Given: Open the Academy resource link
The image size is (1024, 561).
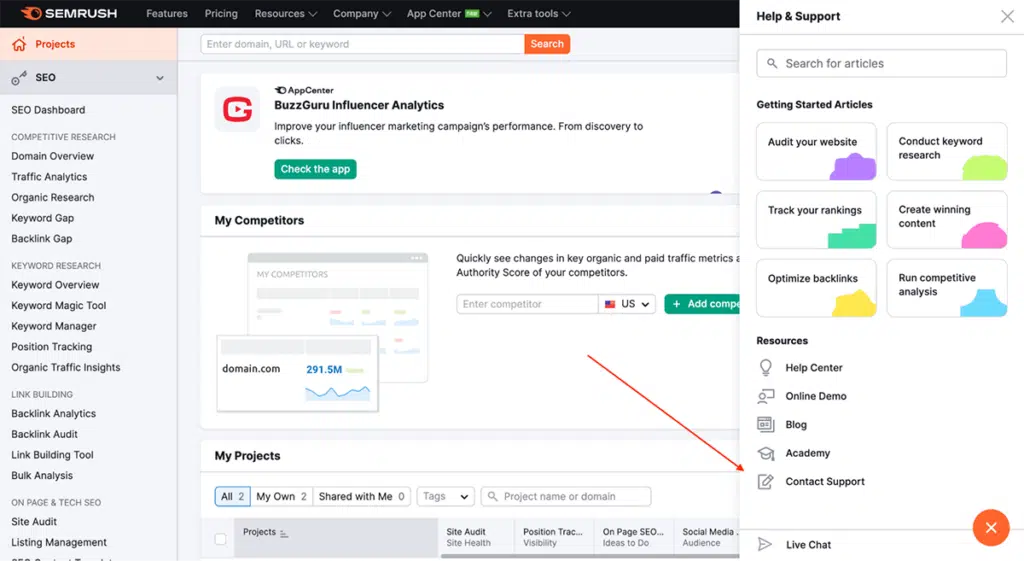Looking at the screenshot, I should (x=807, y=453).
